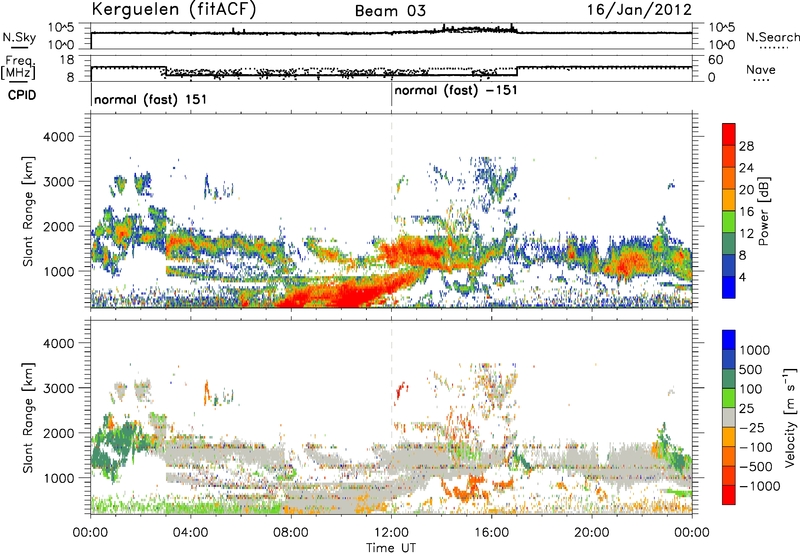Click the 'N.Search' legend label
This screenshot has height=554, width=800.
click(772, 37)
